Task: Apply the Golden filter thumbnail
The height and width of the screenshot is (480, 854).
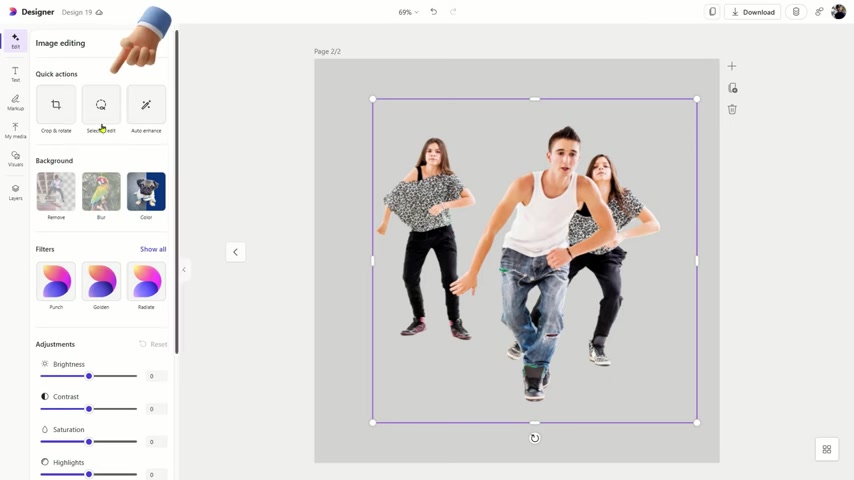Action: [x=101, y=282]
